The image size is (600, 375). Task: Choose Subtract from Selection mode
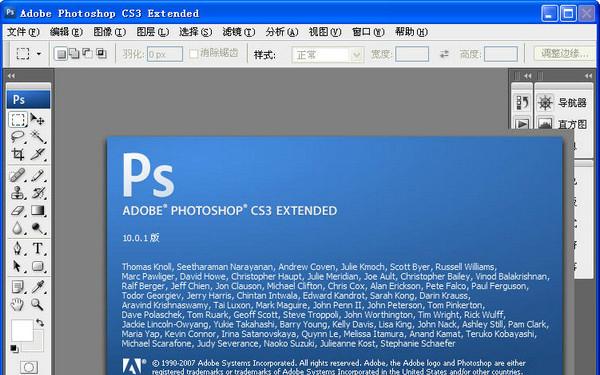click(88, 54)
